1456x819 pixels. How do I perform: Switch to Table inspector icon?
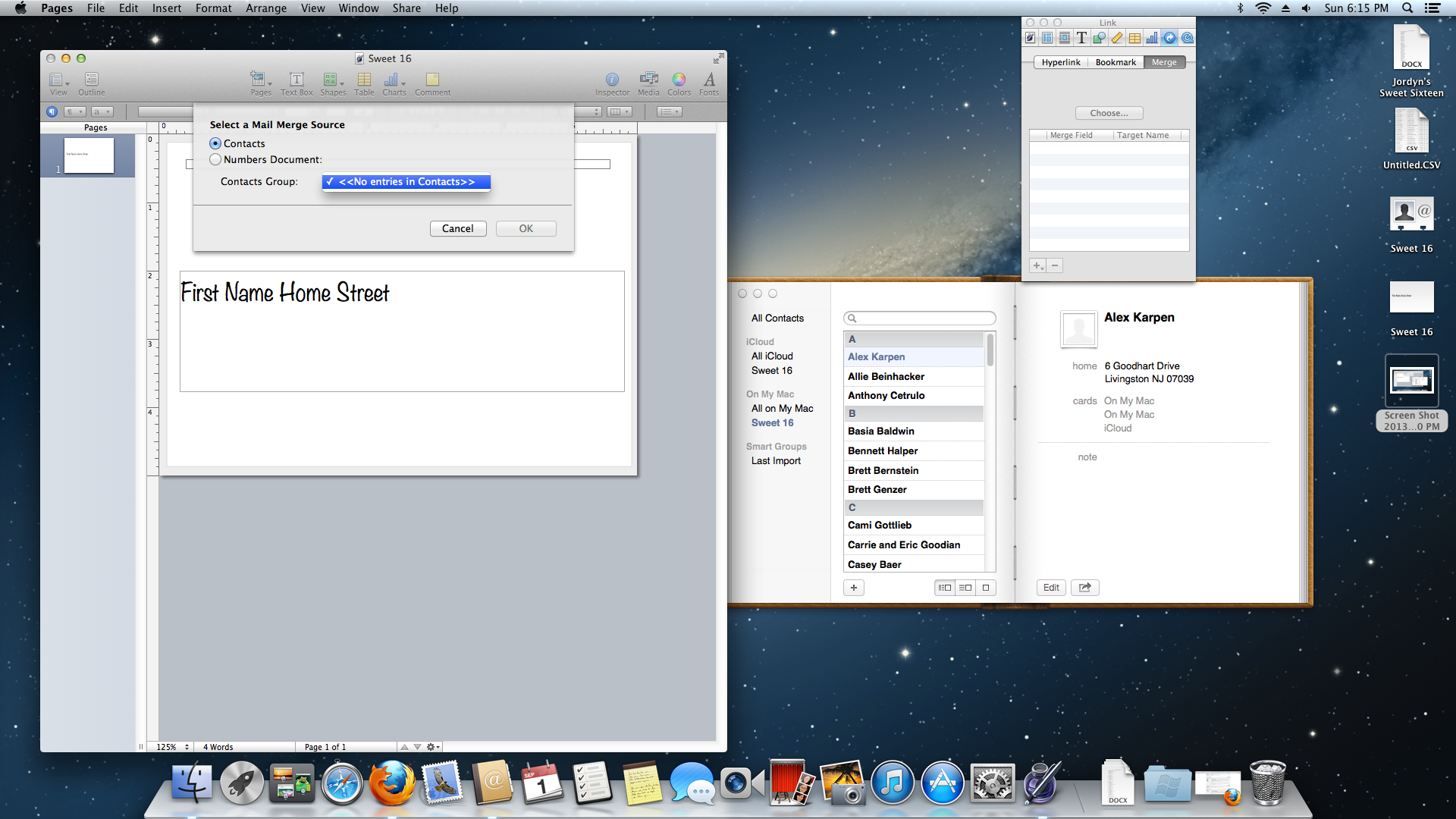(1134, 38)
